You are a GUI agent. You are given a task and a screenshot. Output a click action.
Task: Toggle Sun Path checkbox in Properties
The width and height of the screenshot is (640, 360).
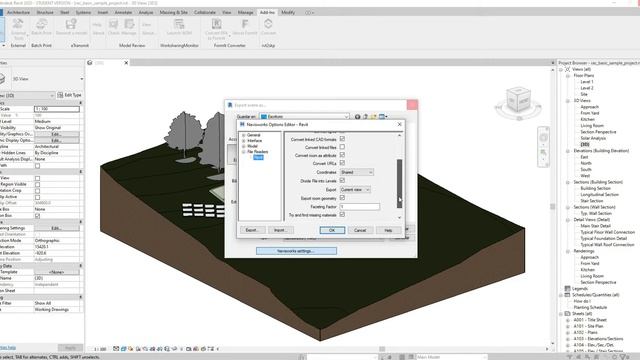click(x=38, y=166)
